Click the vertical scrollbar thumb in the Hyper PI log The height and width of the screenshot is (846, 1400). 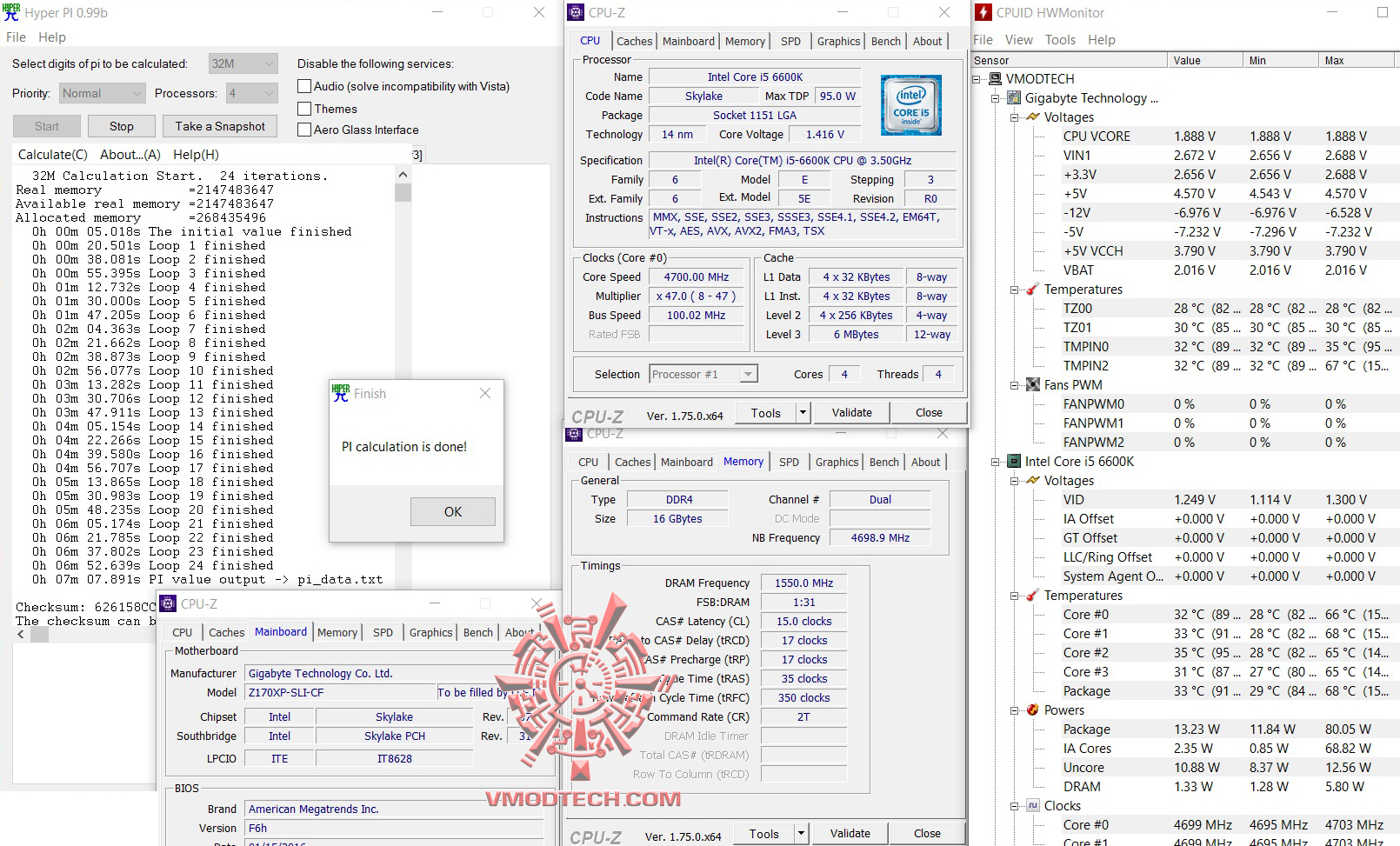pos(403,192)
